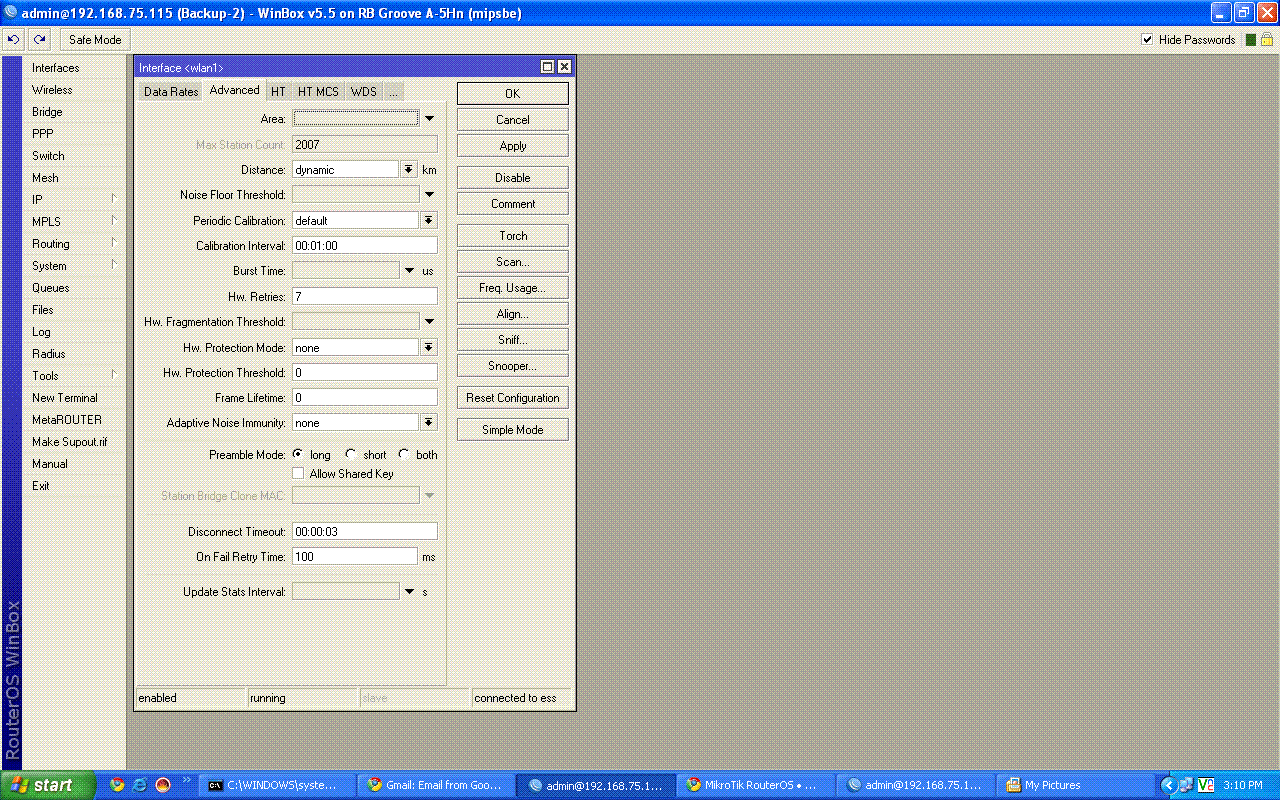Switch to HT MCS tab
This screenshot has height=800, width=1280.
click(x=318, y=91)
